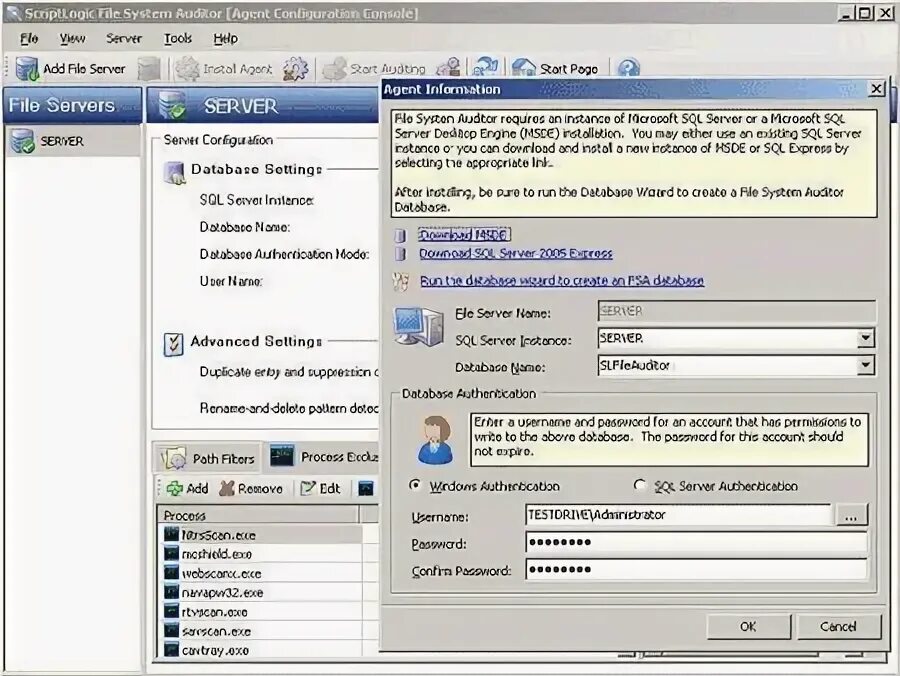
Task: Close the Agent Information dialog
Action: [876, 88]
